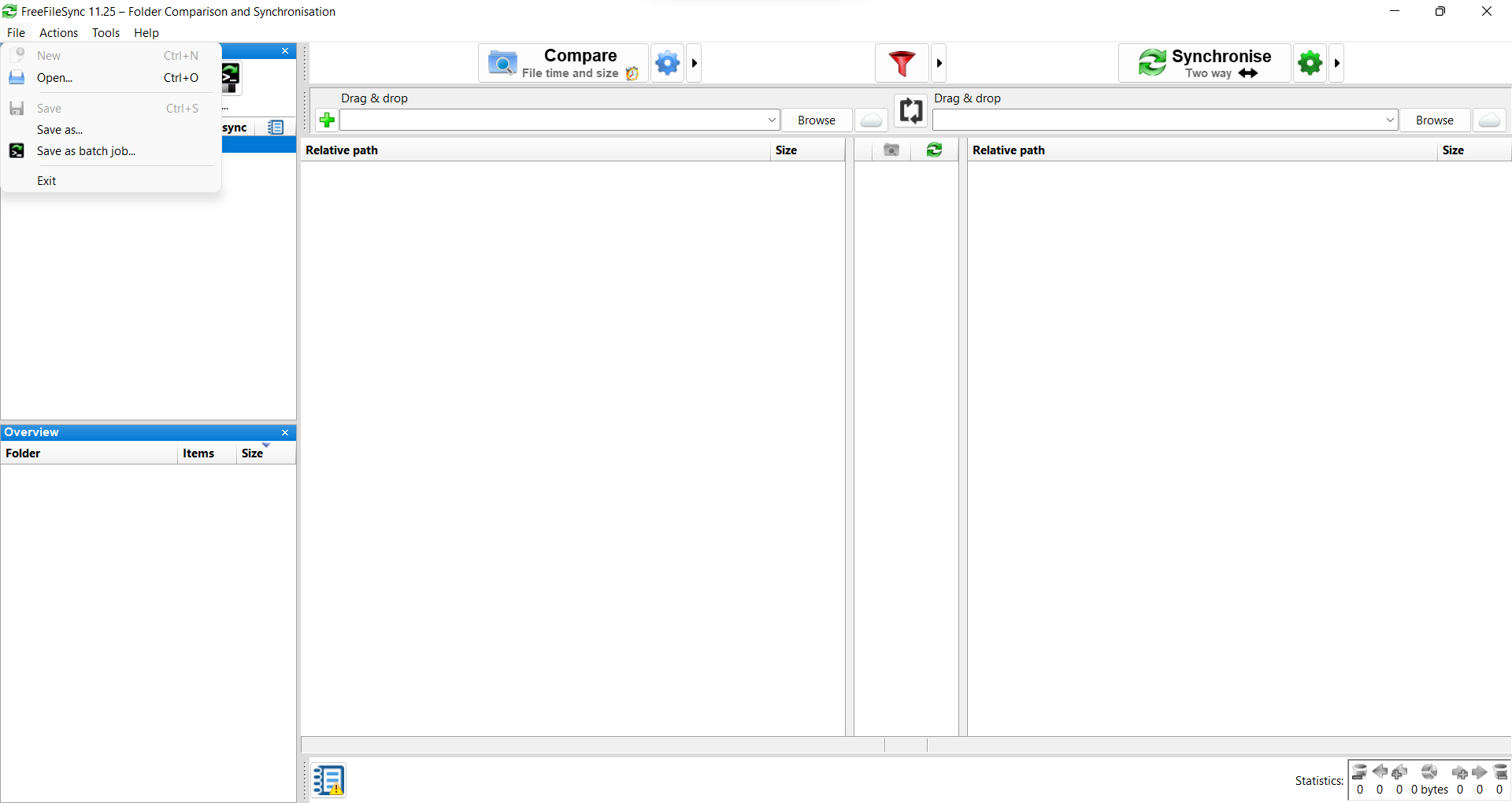Click Size column sort arrow in Overview

266,446
